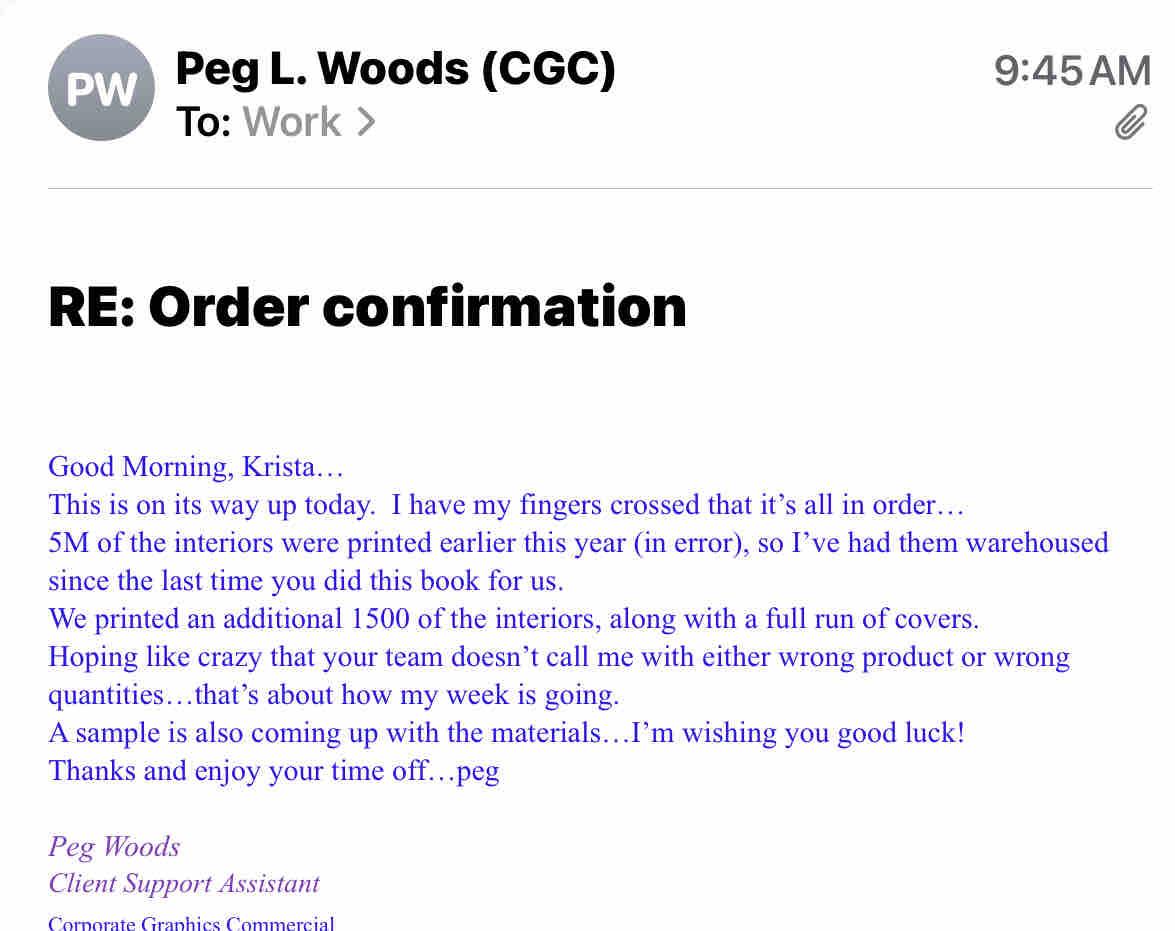Select the Work recipient
Image resolution: width=1175 pixels, height=931 pixels.
click(x=291, y=122)
